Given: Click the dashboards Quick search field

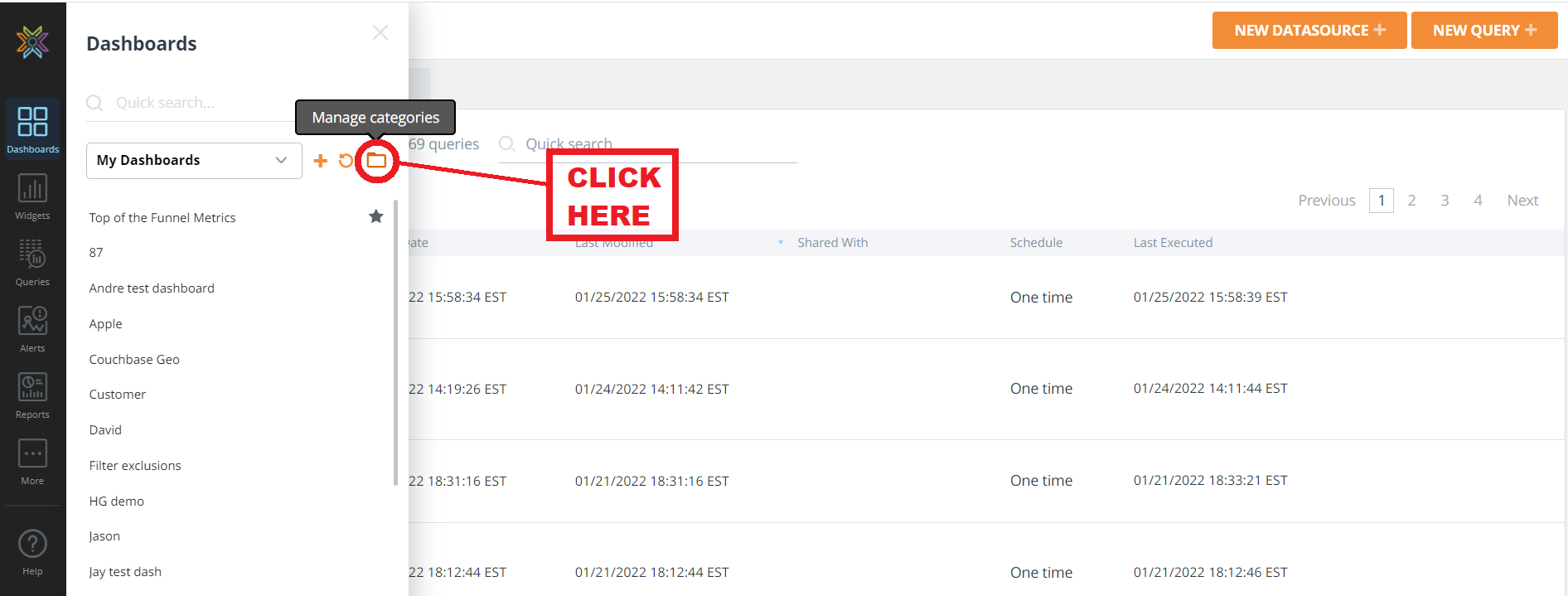Looking at the screenshot, I should 199,103.
